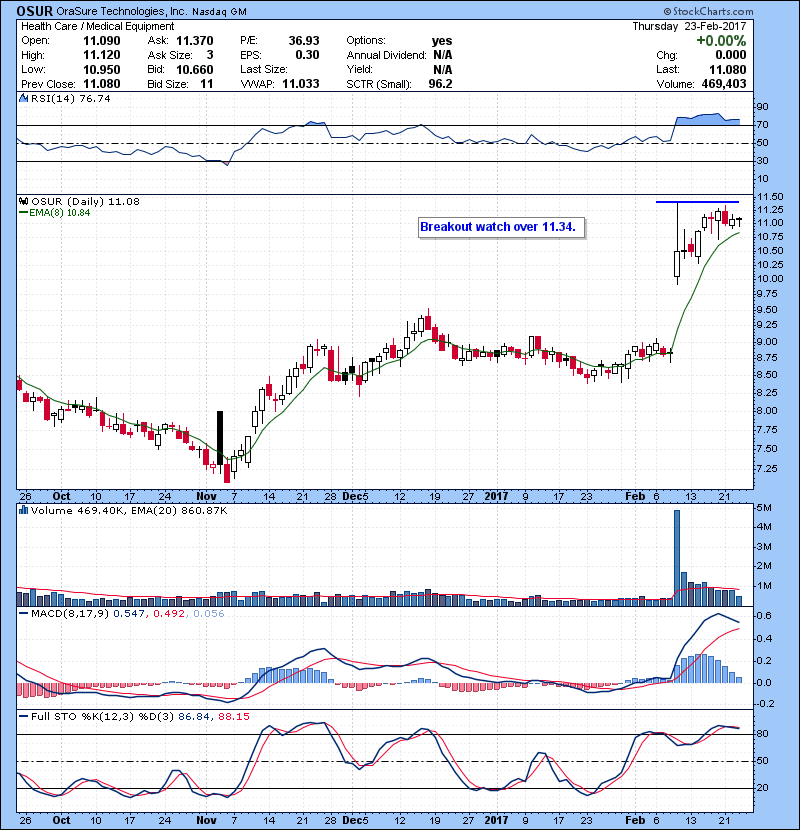
Task: Click the MACD histogram value 0.056
Action: (x=209, y=614)
